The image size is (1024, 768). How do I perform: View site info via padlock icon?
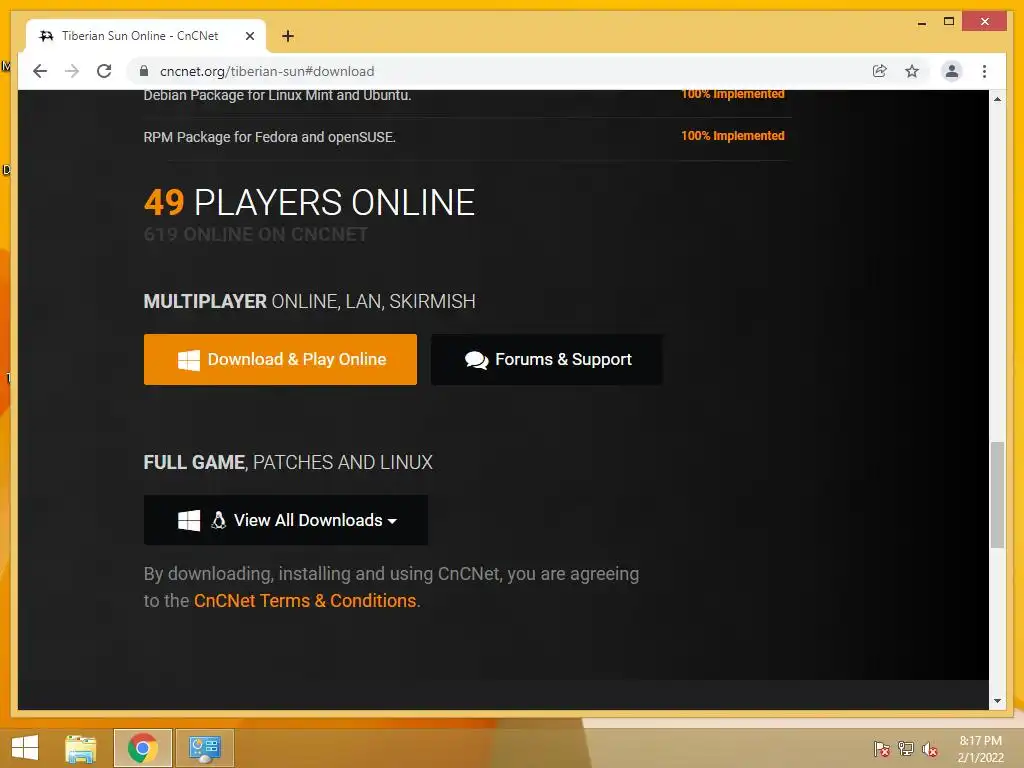pyautogui.click(x=144, y=71)
